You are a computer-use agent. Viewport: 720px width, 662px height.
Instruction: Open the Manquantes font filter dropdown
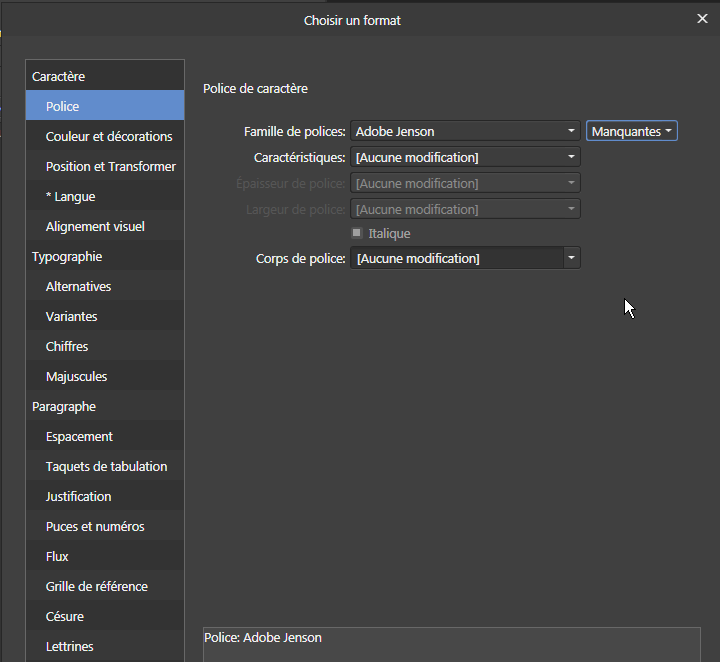[x=631, y=131]
